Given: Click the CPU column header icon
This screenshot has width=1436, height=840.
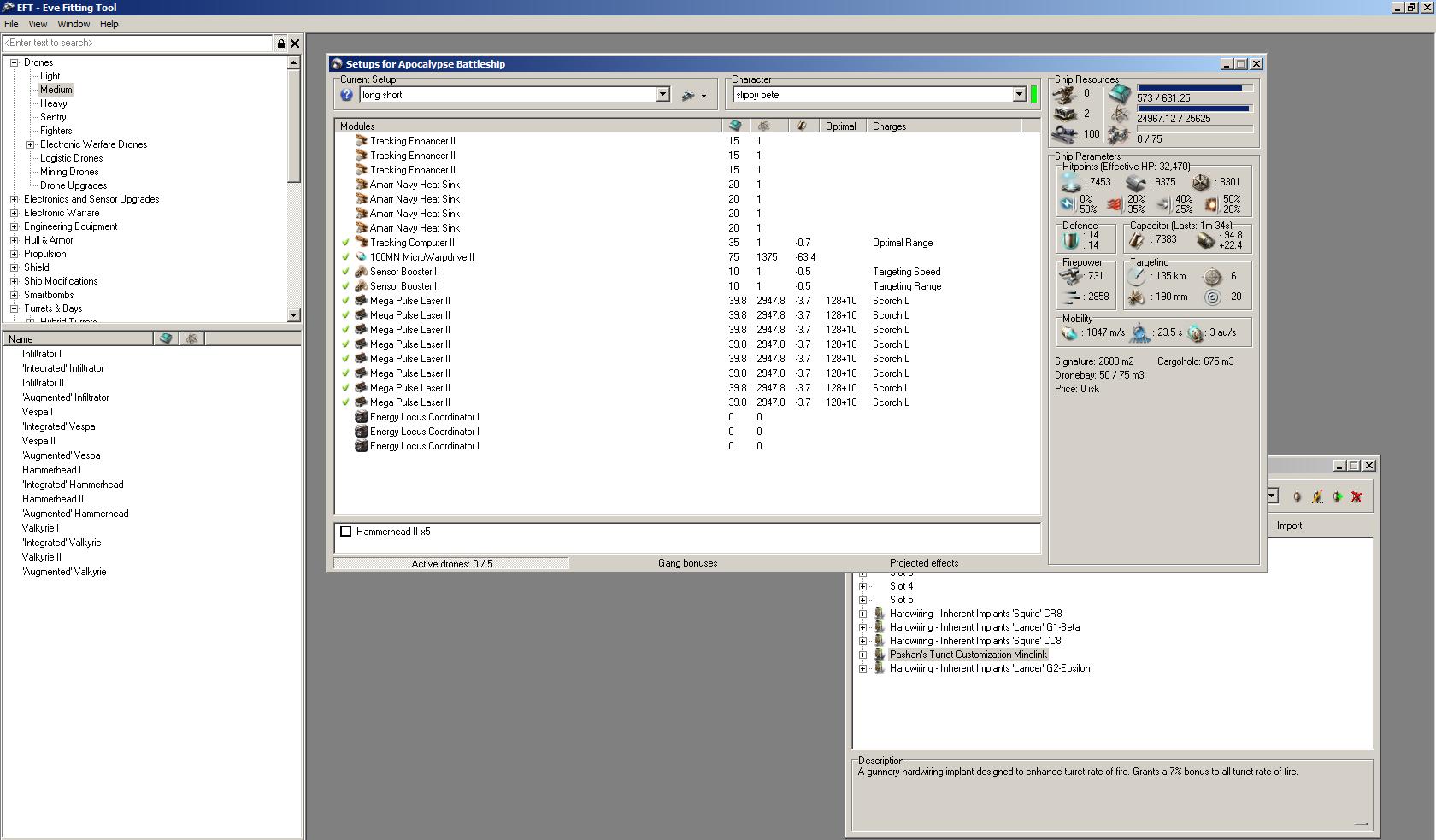Looking at the screenshot, I should (735, 126).
